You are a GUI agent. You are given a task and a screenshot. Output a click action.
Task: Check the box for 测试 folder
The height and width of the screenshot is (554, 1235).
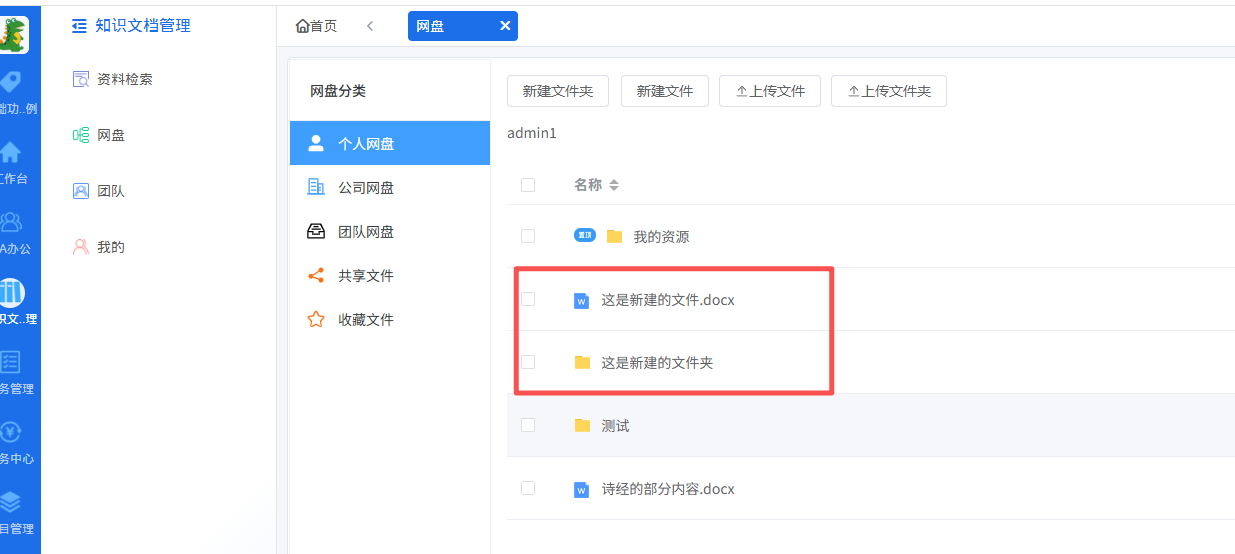528,425
